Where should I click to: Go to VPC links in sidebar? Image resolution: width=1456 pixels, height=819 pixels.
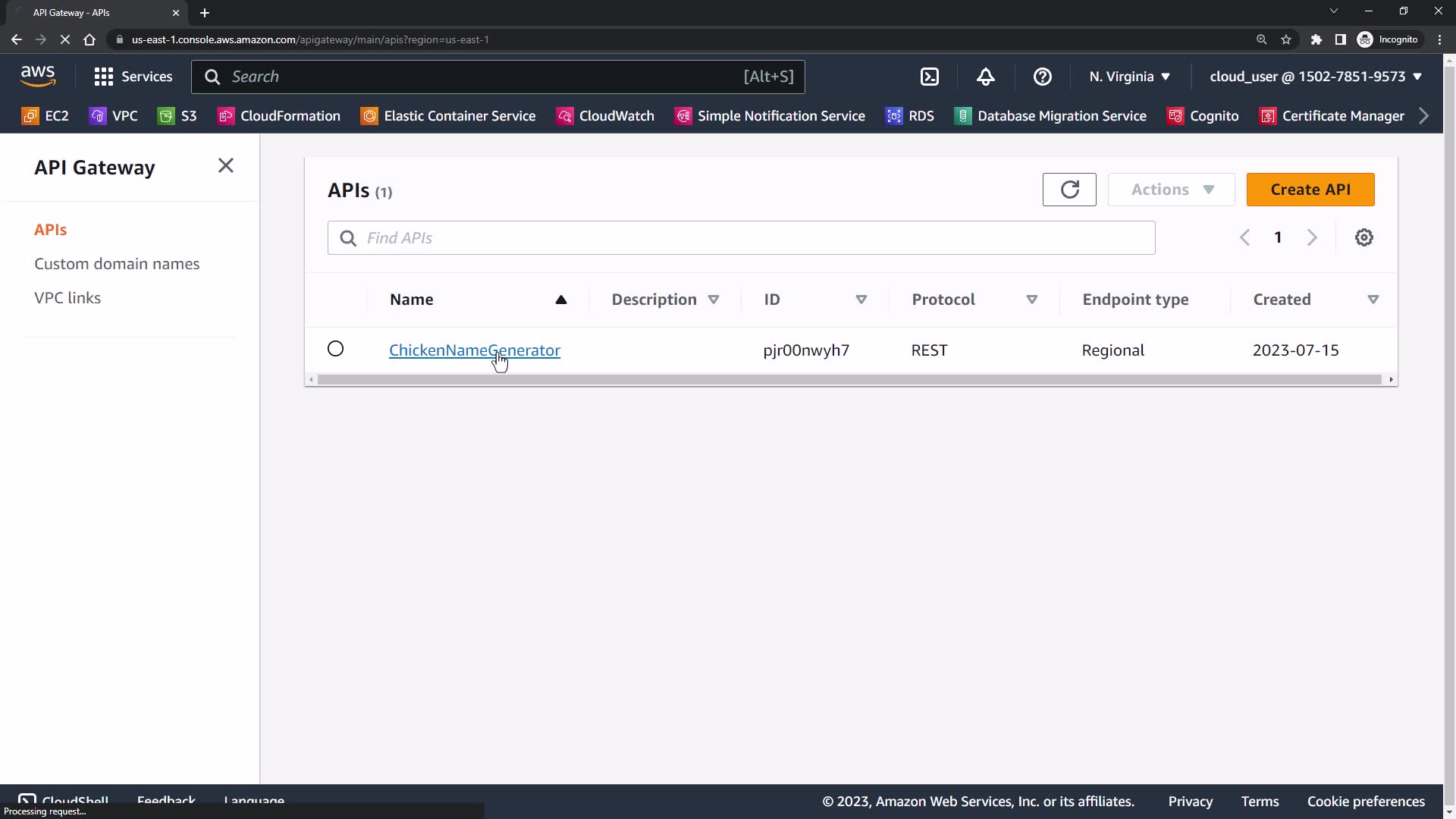click(x=67, y=298)
